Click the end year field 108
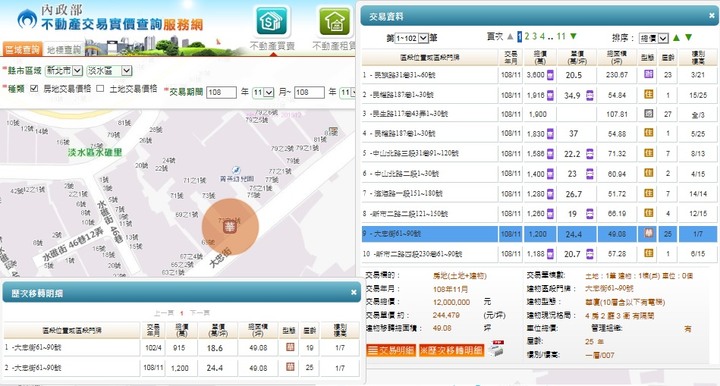Image resolution: width=720 pixels, height=386 pixels. (x=309, y=92)
